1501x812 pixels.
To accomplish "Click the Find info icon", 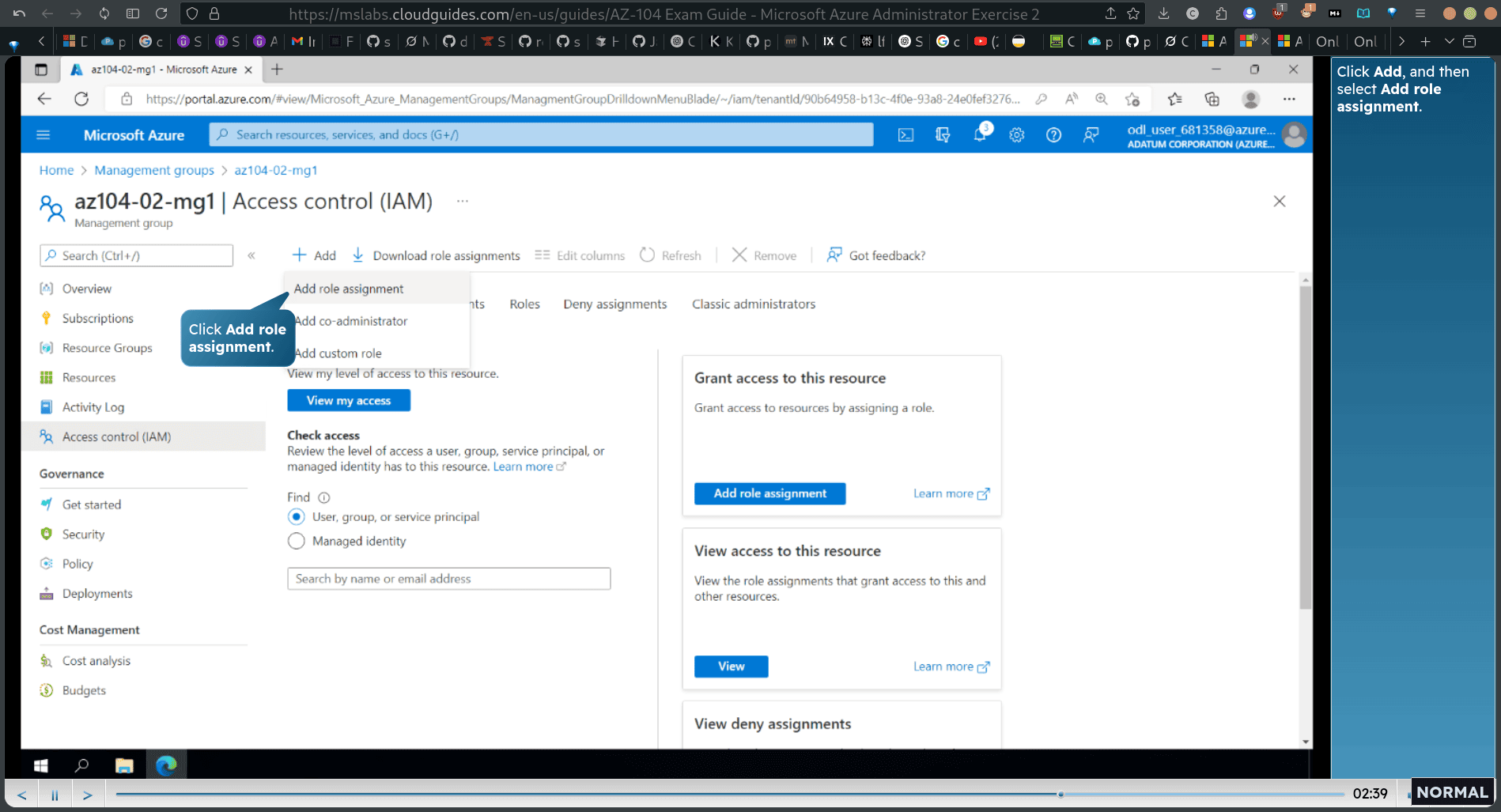I will pyautogui.click(x=324, y=497).
